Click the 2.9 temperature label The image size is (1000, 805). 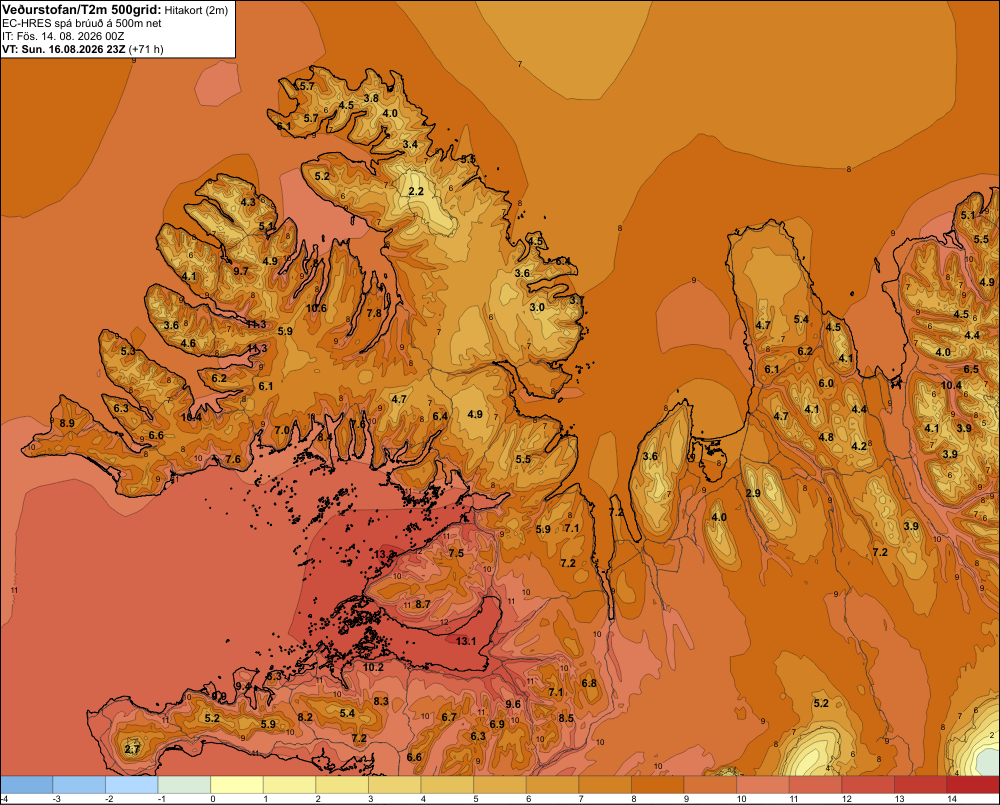[753, 493]
